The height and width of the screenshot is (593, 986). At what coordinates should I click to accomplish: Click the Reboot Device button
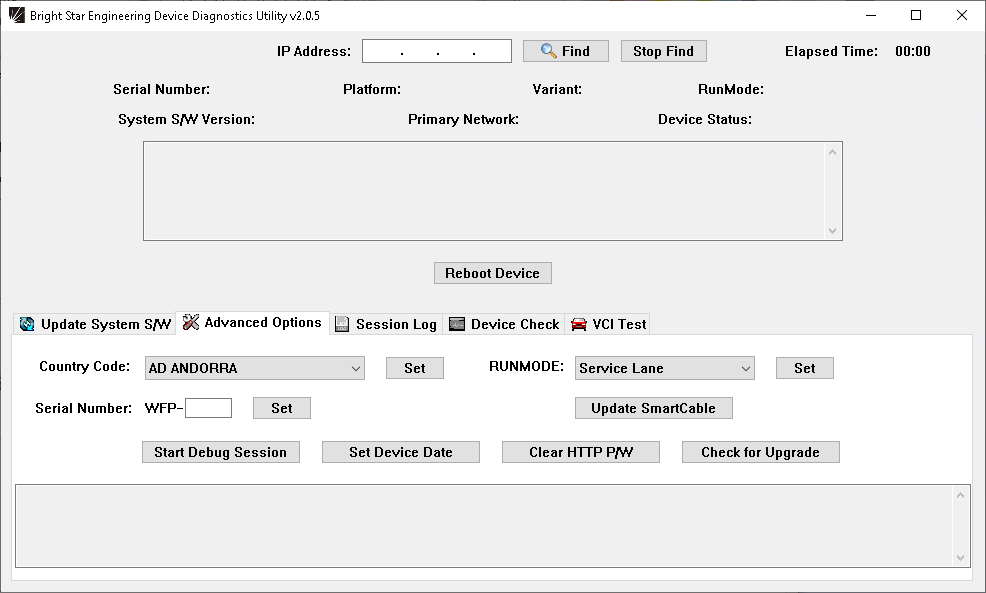pyautogui.click(x=492, y=273)
